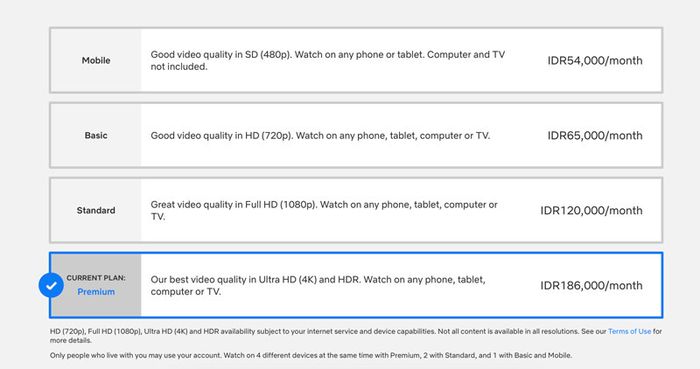Click the Ultra HD (4K) Premium description
The image size is (700, 369).
click(318, 285)
